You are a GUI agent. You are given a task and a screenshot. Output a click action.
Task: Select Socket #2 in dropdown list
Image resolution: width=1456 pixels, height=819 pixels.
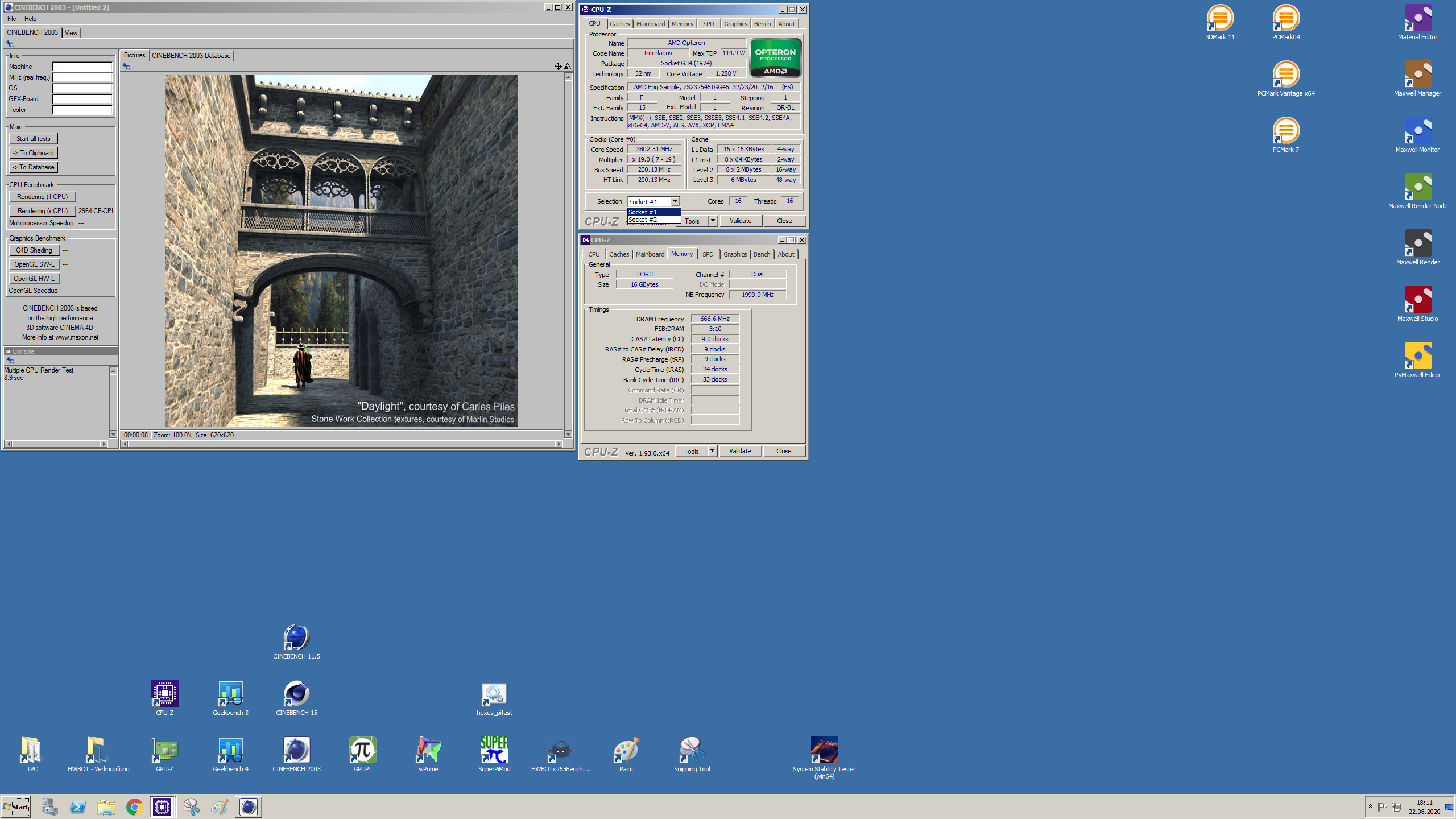pos(653,220)
